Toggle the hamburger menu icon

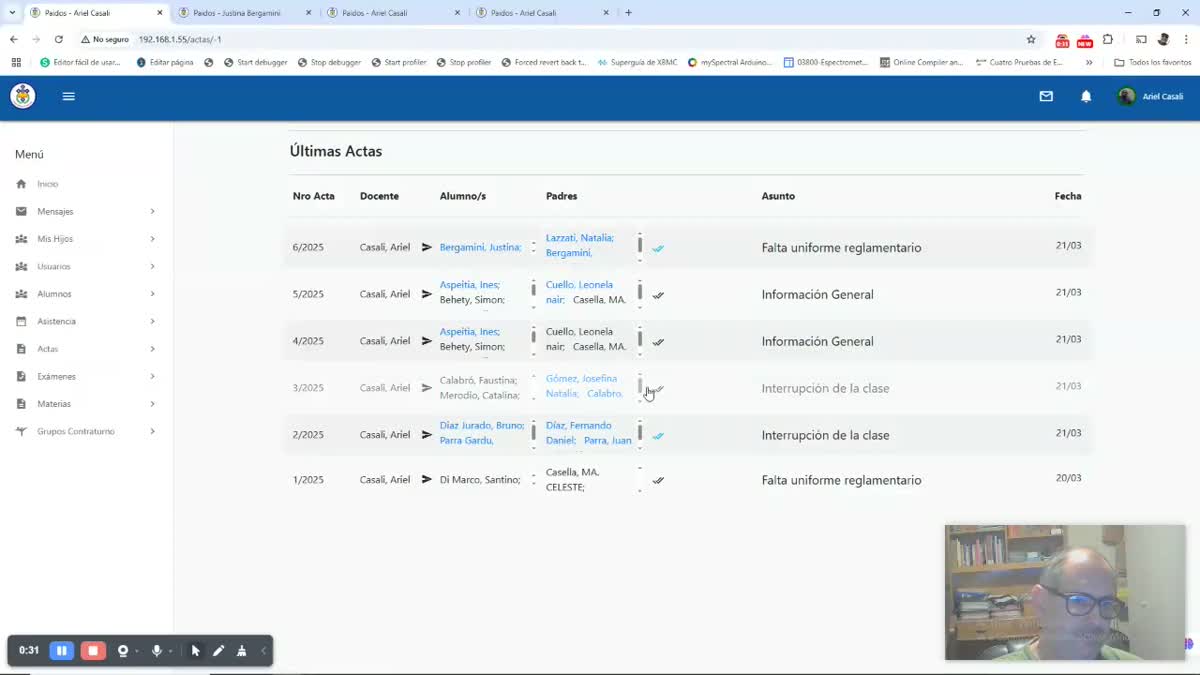pos(68,97)
